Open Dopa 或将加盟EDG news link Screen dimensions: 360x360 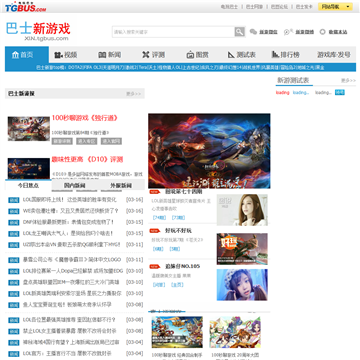click(73, 271)
